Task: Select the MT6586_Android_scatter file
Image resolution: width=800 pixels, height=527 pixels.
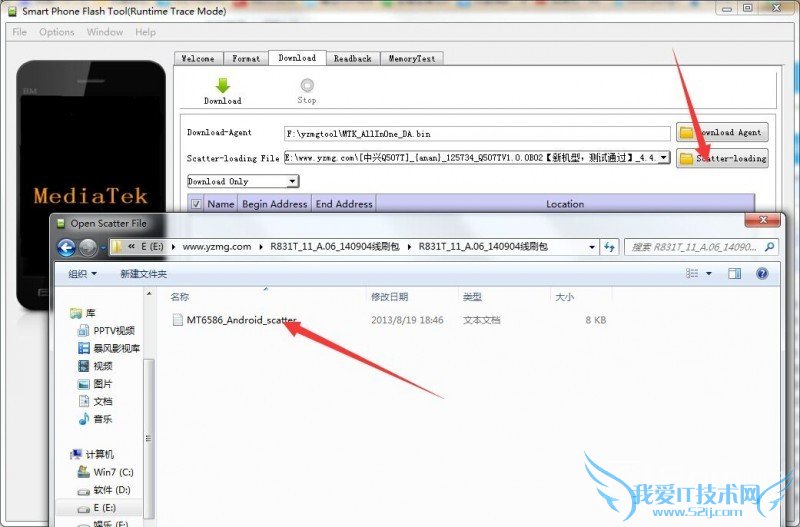Action: [x=241, y=320]
